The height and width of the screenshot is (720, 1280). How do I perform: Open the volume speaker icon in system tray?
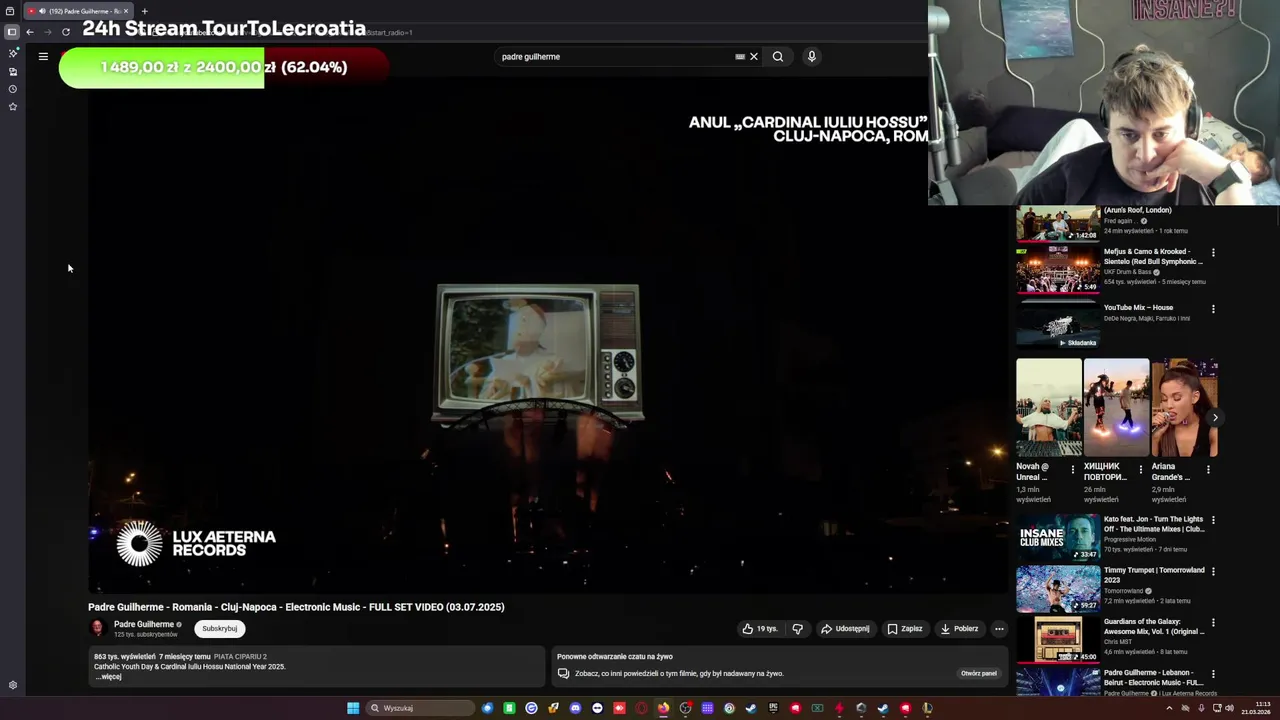click(1229, 708)
